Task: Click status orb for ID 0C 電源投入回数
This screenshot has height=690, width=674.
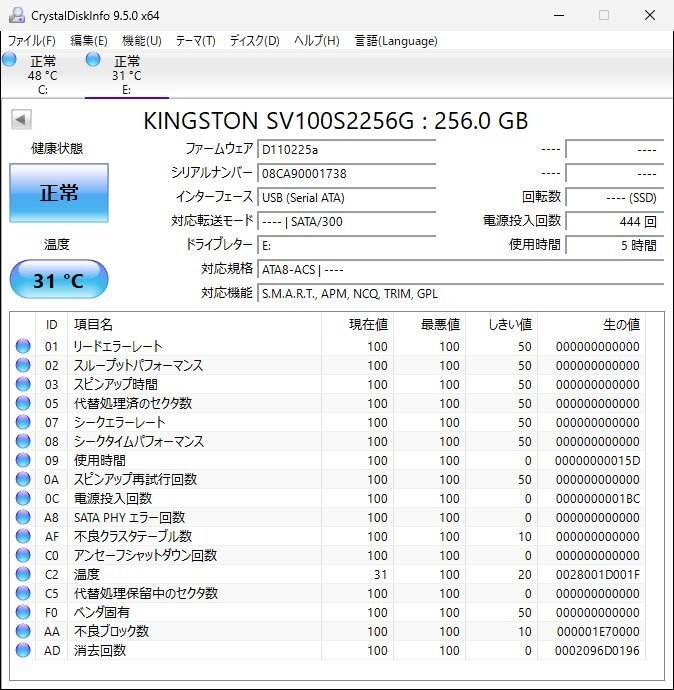Action: 23,498
